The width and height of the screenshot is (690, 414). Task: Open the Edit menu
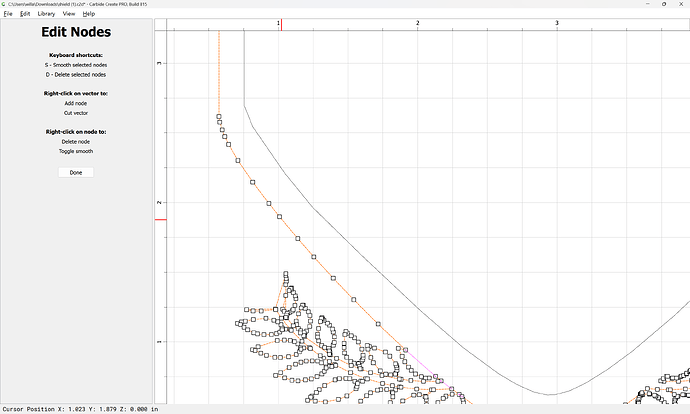(25, 14)
